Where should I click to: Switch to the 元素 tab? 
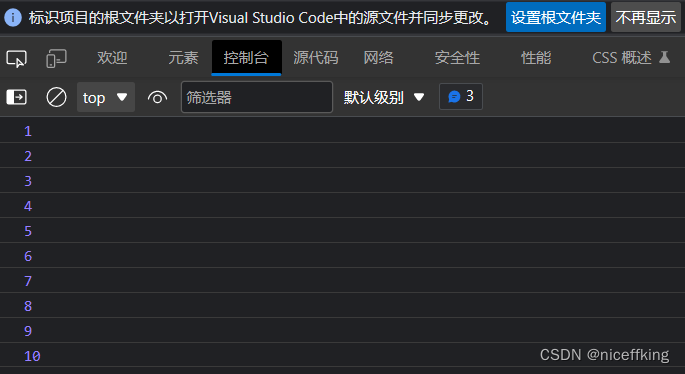pos(183,58)
